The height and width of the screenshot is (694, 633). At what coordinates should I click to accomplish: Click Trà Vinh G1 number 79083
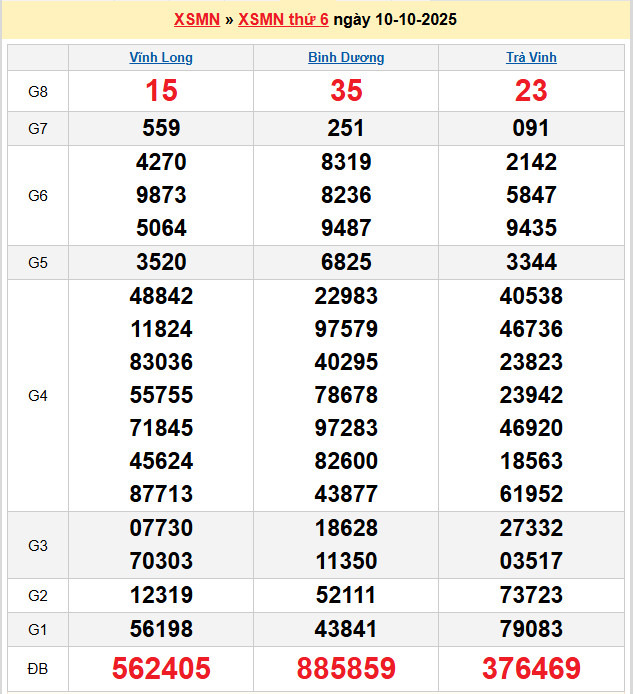(x=531, y=629)
